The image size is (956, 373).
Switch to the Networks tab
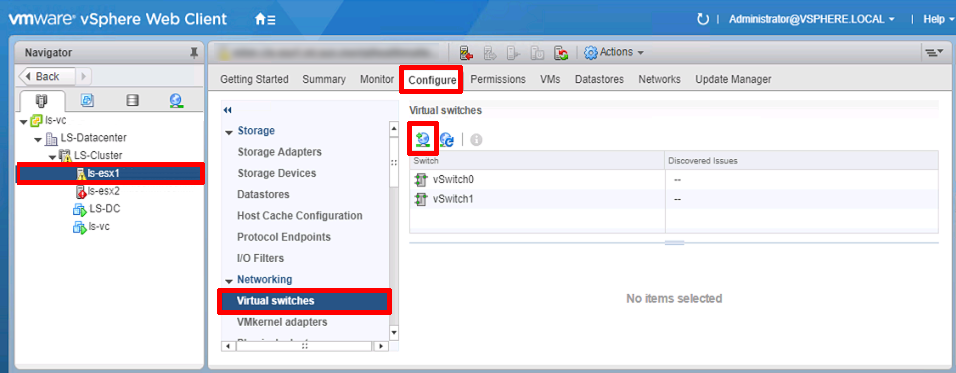659,79
